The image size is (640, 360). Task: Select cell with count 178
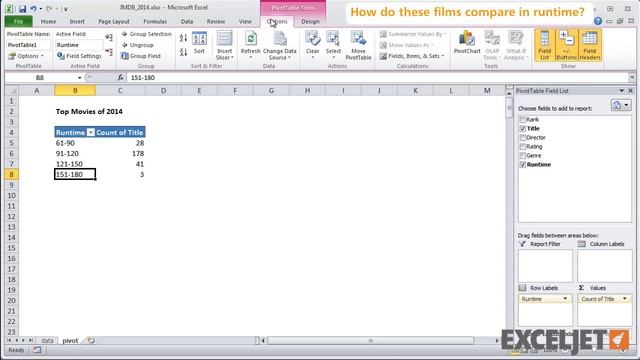pyautogui.click(x=120, y=153)
